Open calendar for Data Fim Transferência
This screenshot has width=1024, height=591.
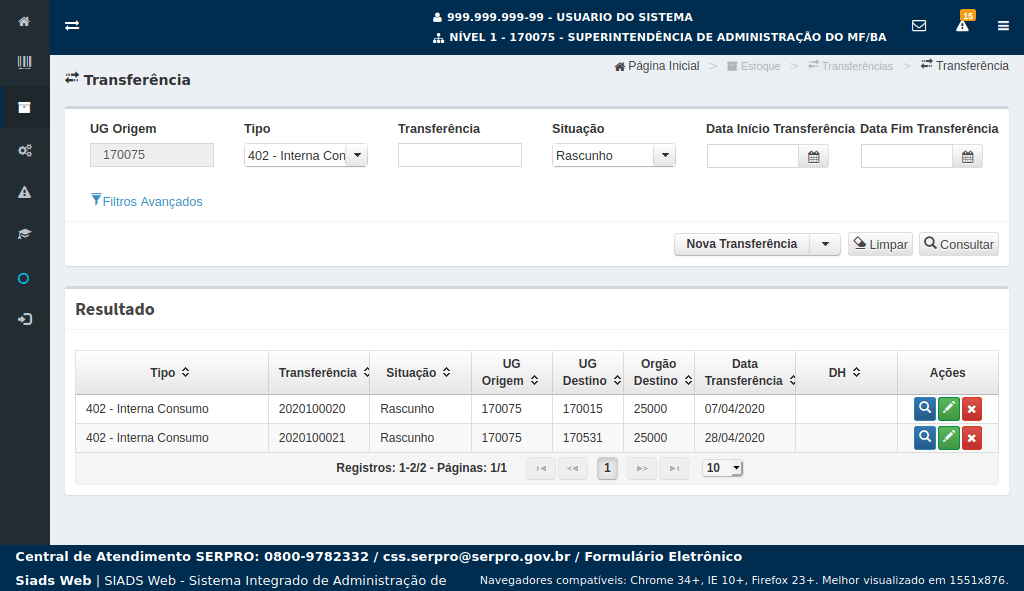point(967,157)
